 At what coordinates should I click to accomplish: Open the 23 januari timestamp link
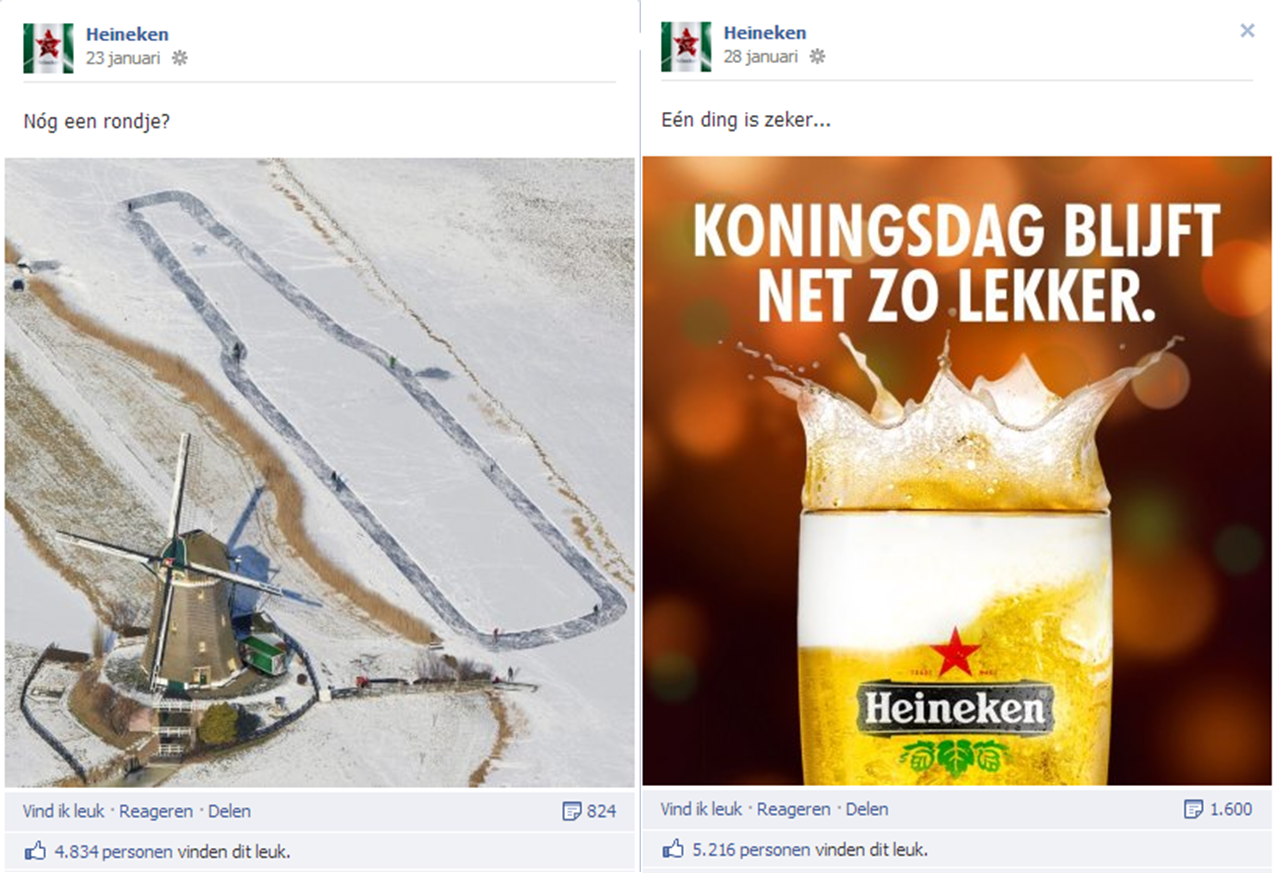pos(123,58)
